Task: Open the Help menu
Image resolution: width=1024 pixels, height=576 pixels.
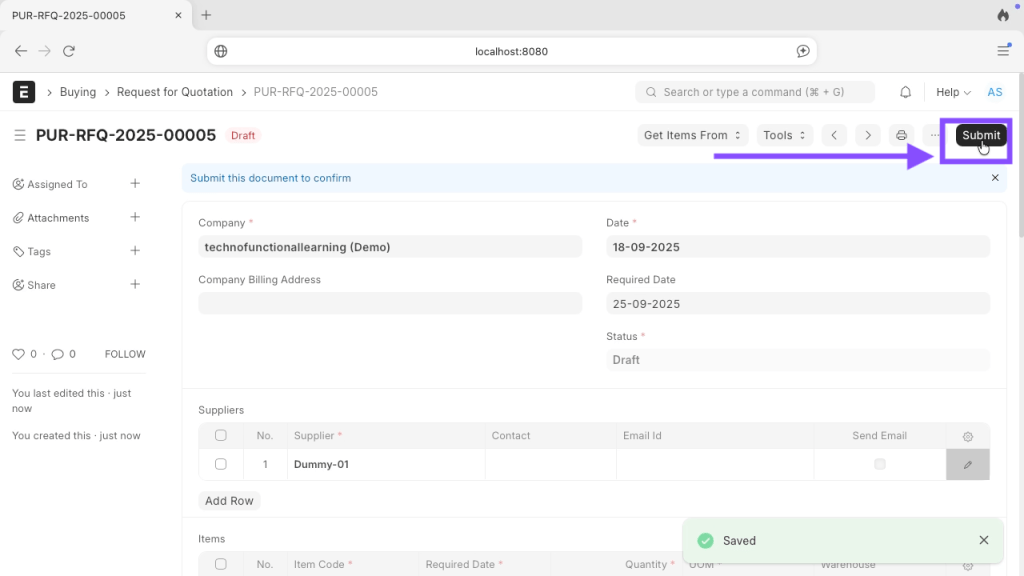Action: click(x=953, y=92)
